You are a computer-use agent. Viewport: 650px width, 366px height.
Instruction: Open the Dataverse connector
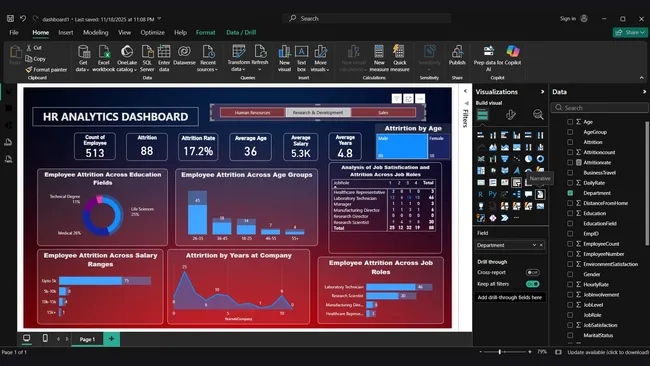tap(184, 55)
